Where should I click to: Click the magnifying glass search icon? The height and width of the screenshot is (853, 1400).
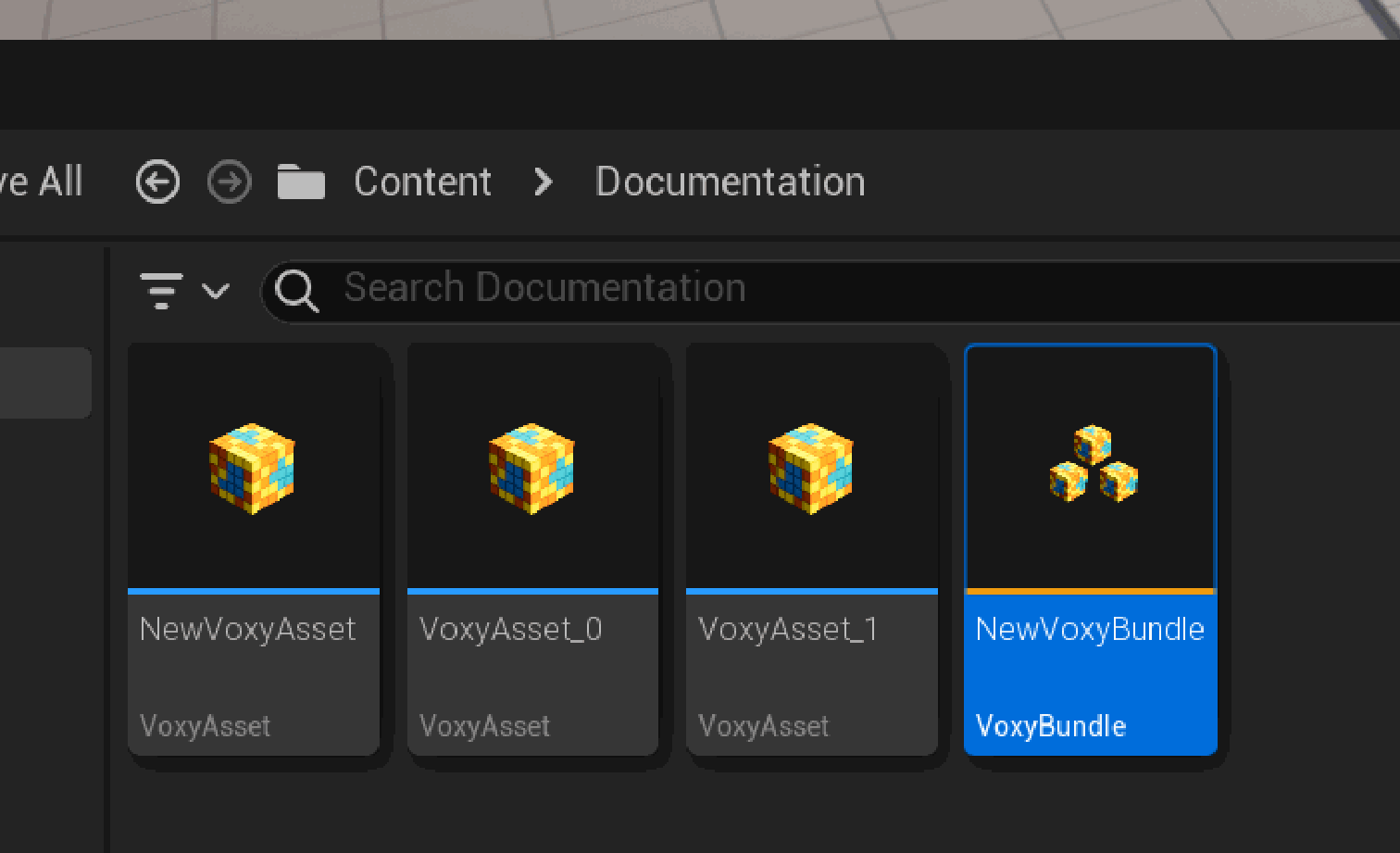(297, 291)
